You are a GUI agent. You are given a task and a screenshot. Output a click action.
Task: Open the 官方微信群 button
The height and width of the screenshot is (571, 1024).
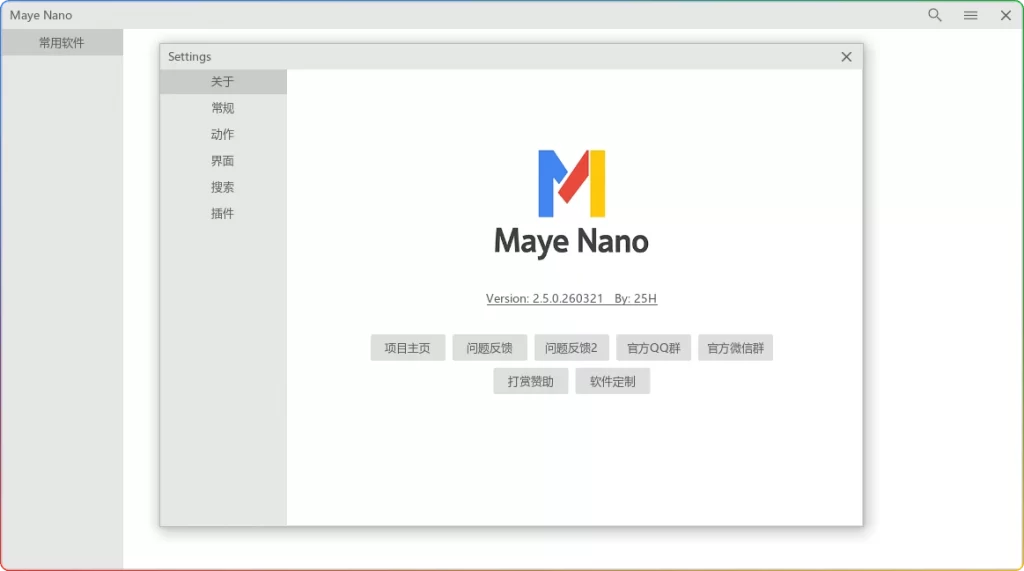[735, 348]
